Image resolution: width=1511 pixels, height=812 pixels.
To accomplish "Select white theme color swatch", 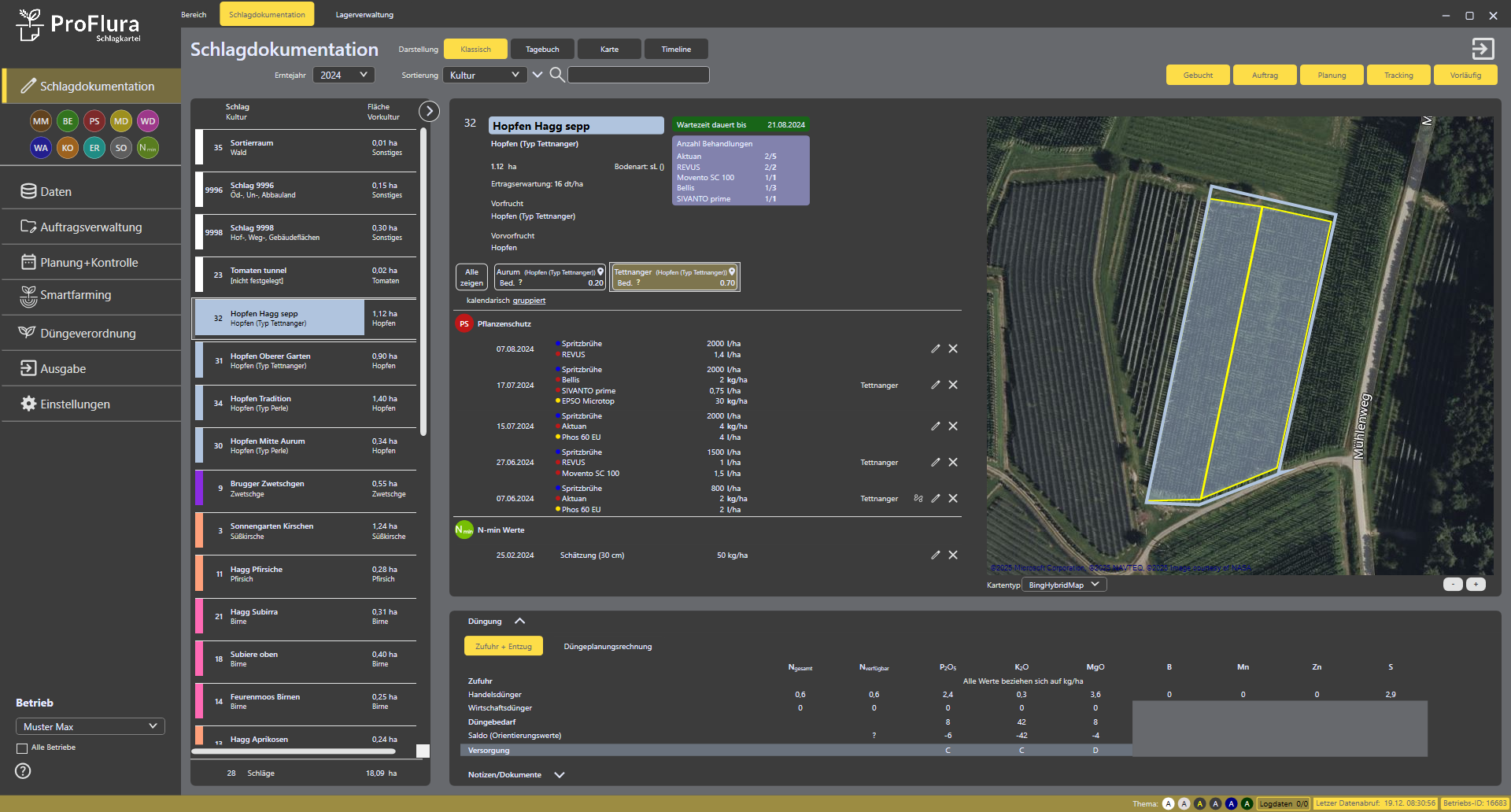I will point(1168,803).
